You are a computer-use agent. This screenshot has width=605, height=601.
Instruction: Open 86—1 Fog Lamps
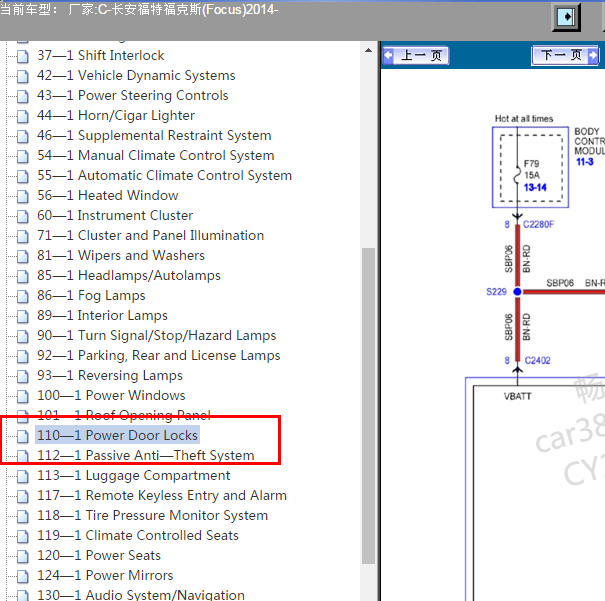tap(91, 296)
